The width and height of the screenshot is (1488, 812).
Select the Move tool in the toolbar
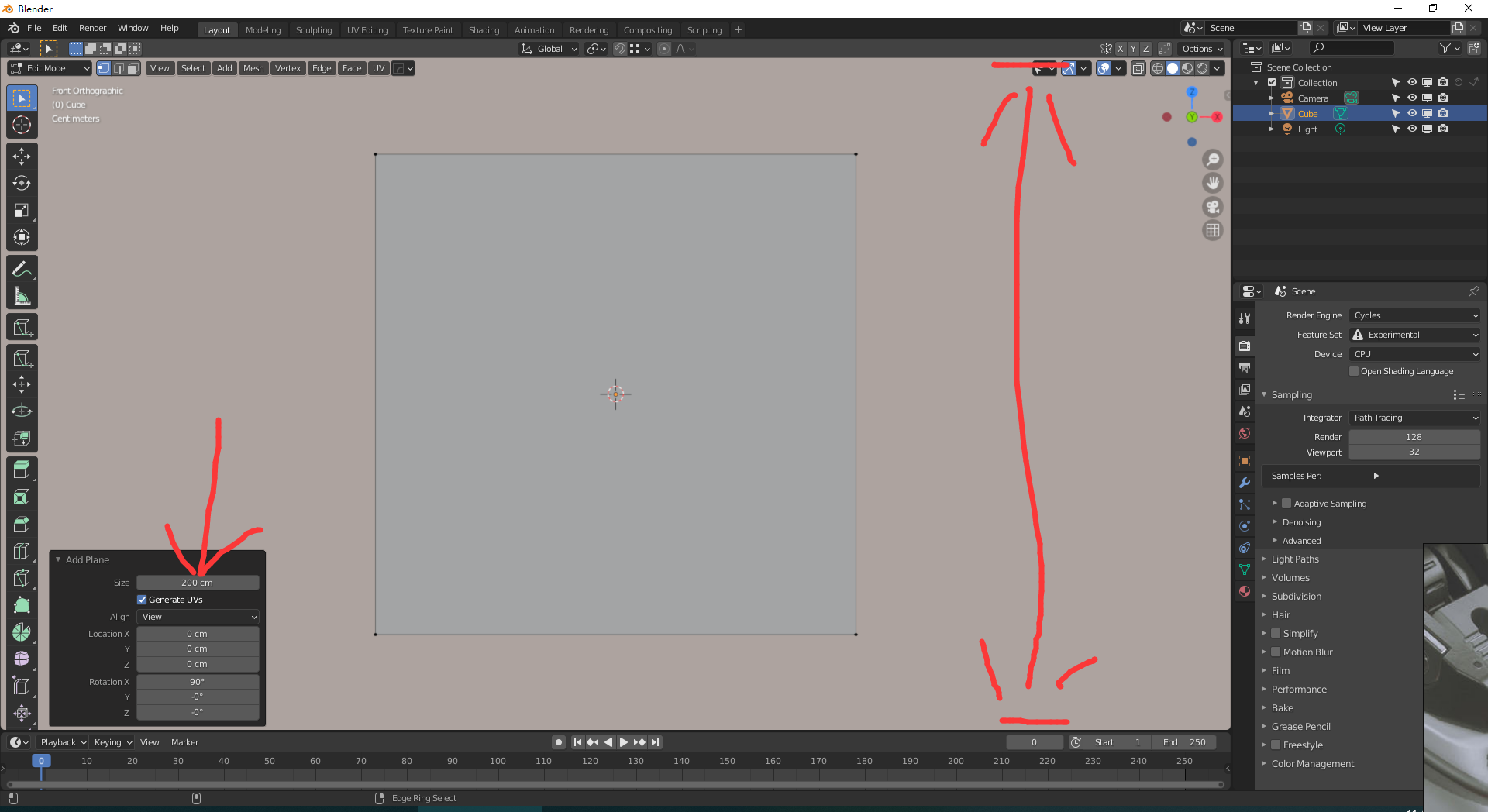click(22, 156)
